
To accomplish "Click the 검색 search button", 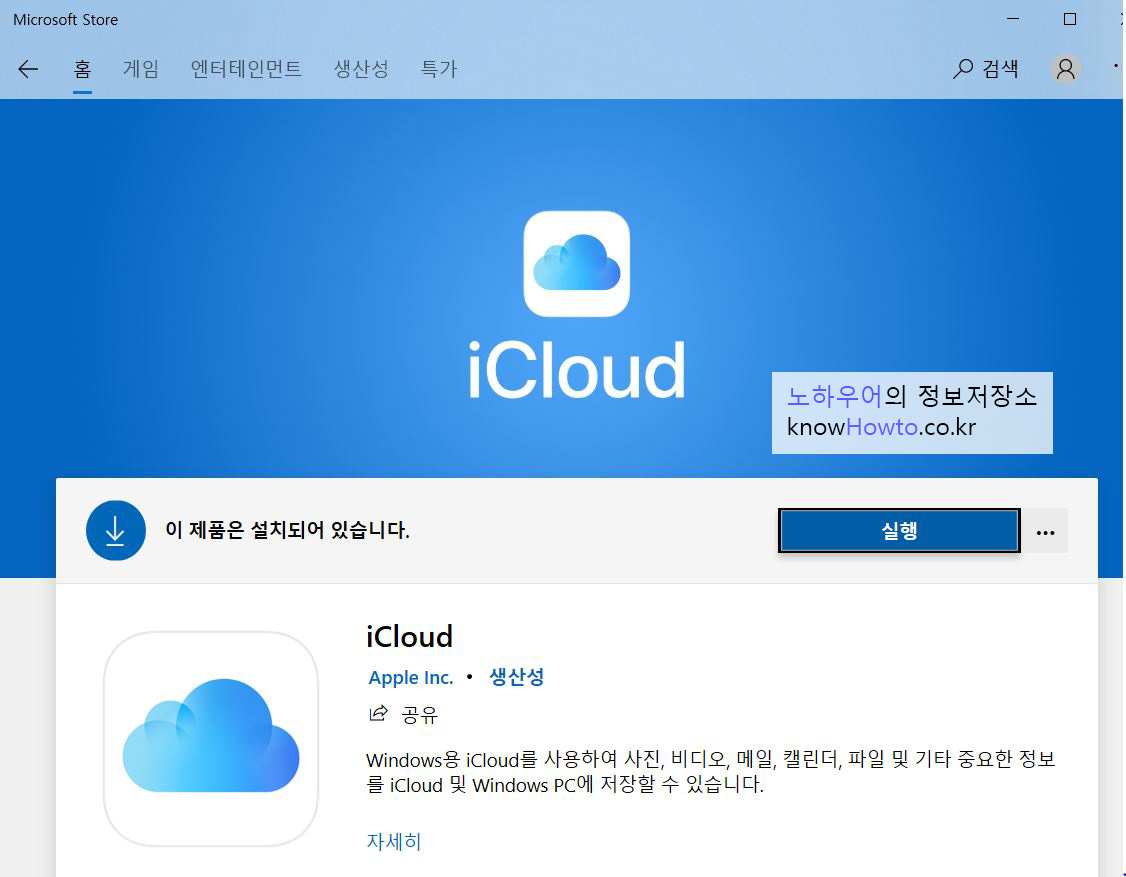I will coord(985,69).
